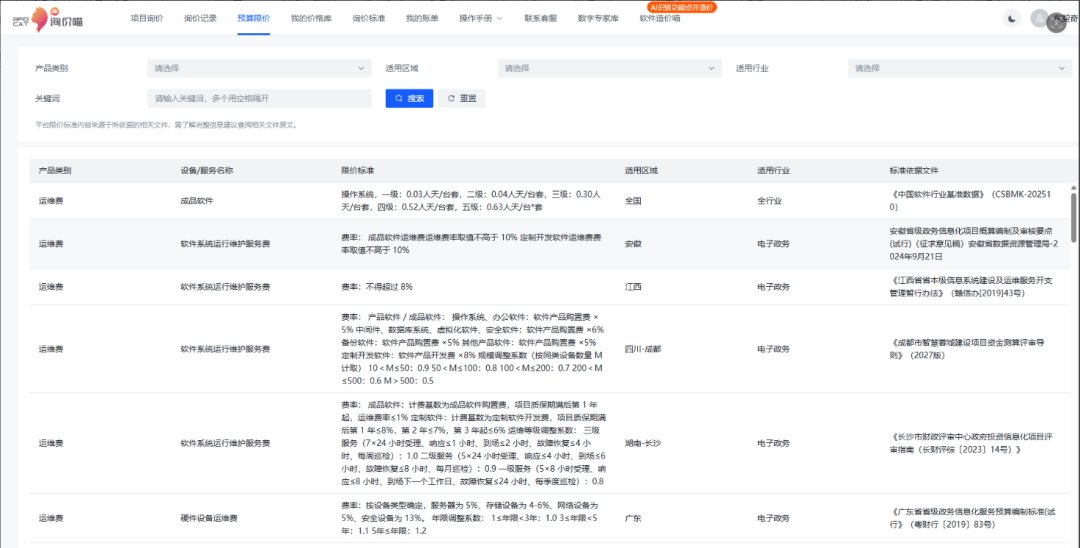The image size is (1080, 548).
Task: Click 费率：不得超过 8% cell
Action: [377, 286]
